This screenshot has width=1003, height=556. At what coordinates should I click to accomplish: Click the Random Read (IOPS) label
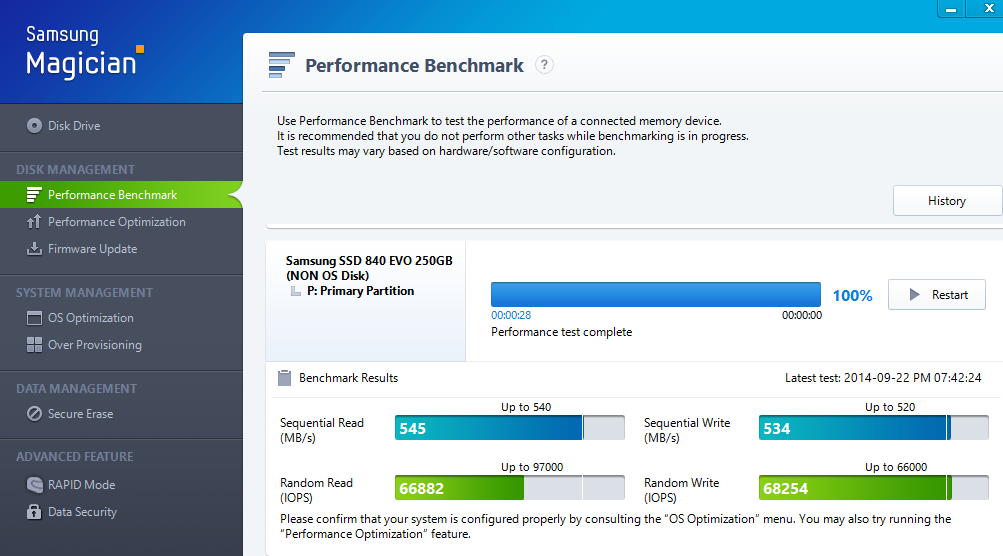pos(316,490)
